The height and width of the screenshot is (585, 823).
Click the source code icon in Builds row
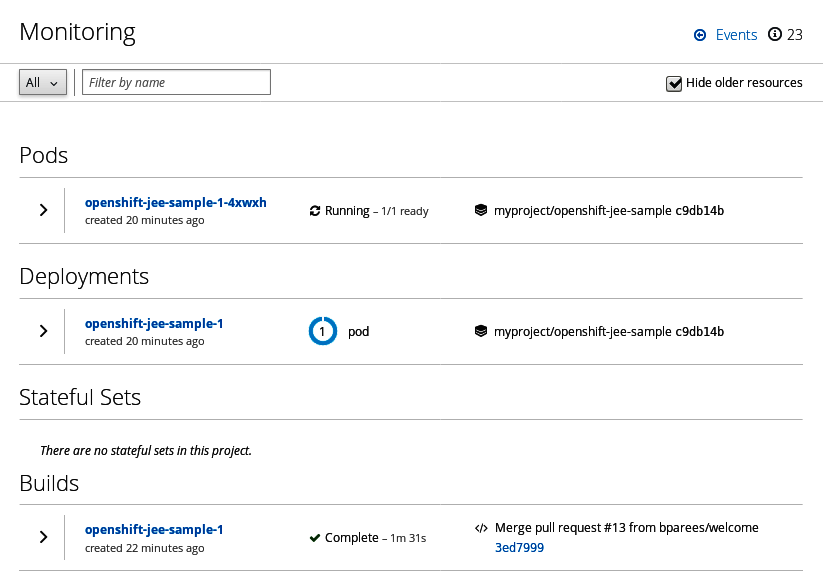click(x=481, y=528)
